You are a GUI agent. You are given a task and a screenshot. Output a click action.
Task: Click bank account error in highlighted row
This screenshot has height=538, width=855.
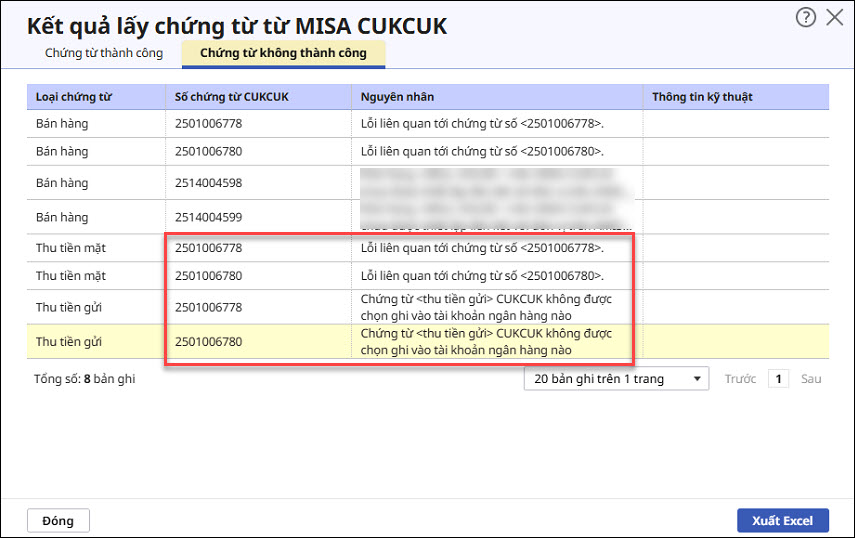click(x=486, y=342)
